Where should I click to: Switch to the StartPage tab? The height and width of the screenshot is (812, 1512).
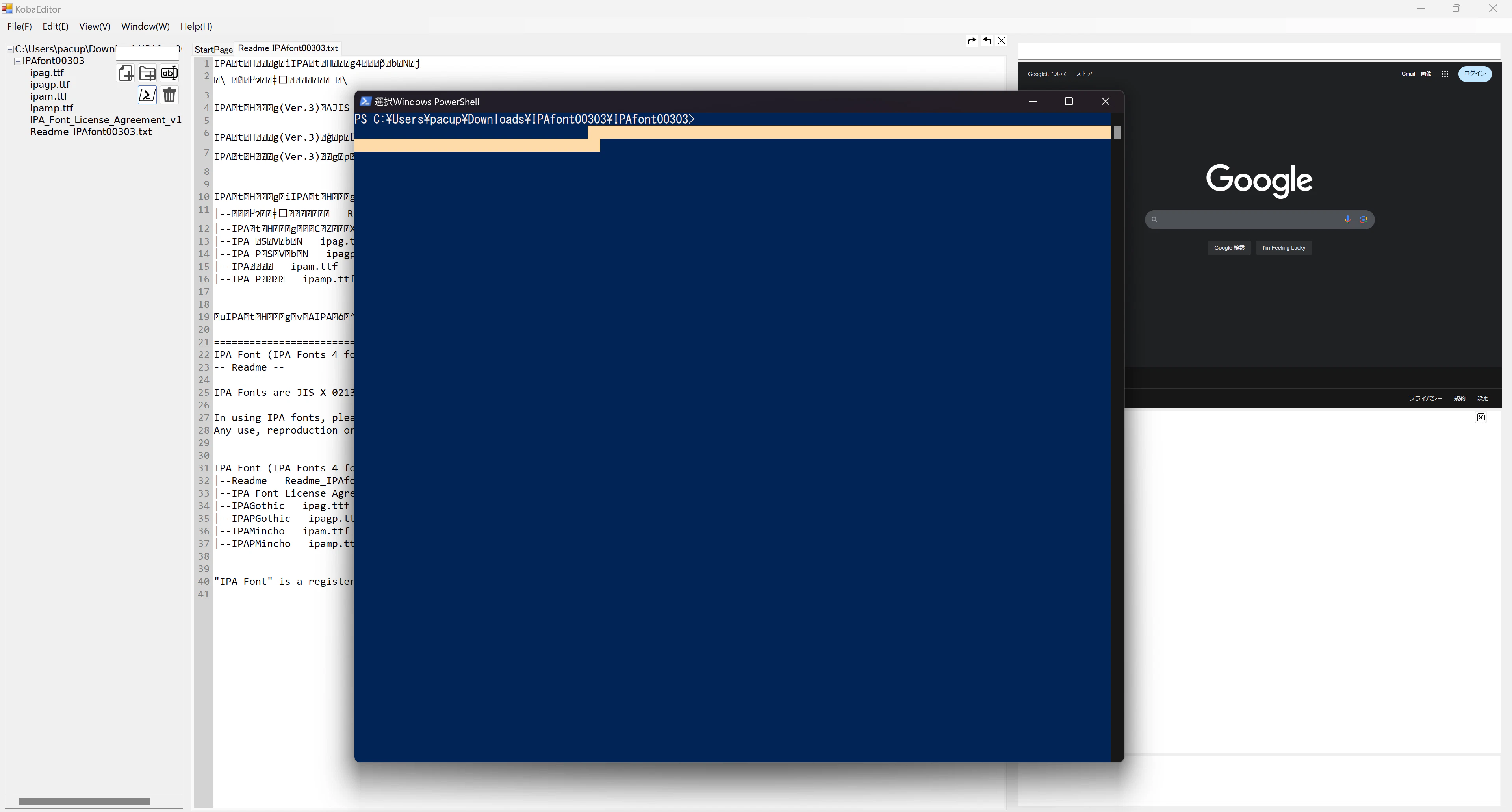[213, 49]
